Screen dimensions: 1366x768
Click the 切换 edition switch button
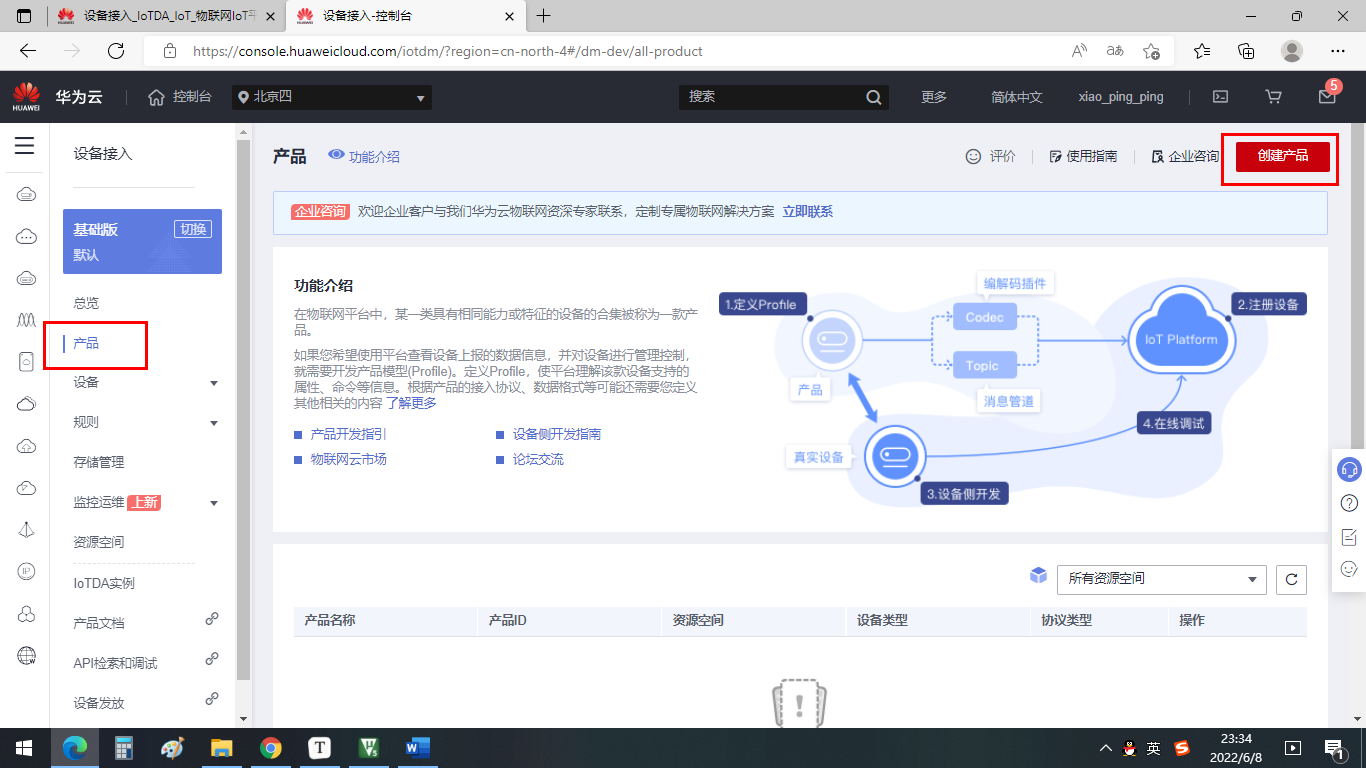click(193, 229)
